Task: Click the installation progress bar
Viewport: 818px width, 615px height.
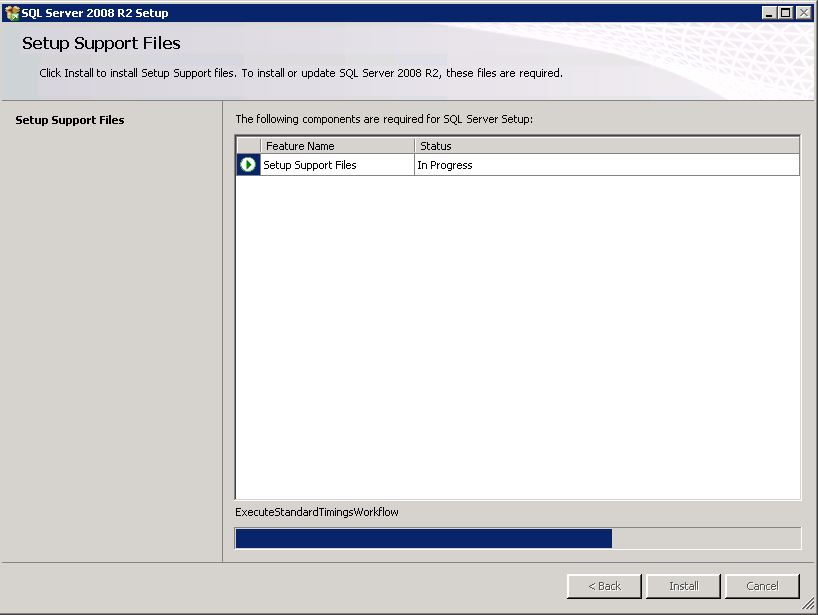Action: click(517, 539)
